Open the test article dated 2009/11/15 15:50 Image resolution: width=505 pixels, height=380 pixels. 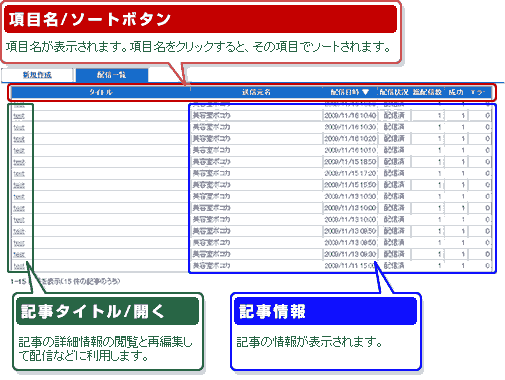19,185
